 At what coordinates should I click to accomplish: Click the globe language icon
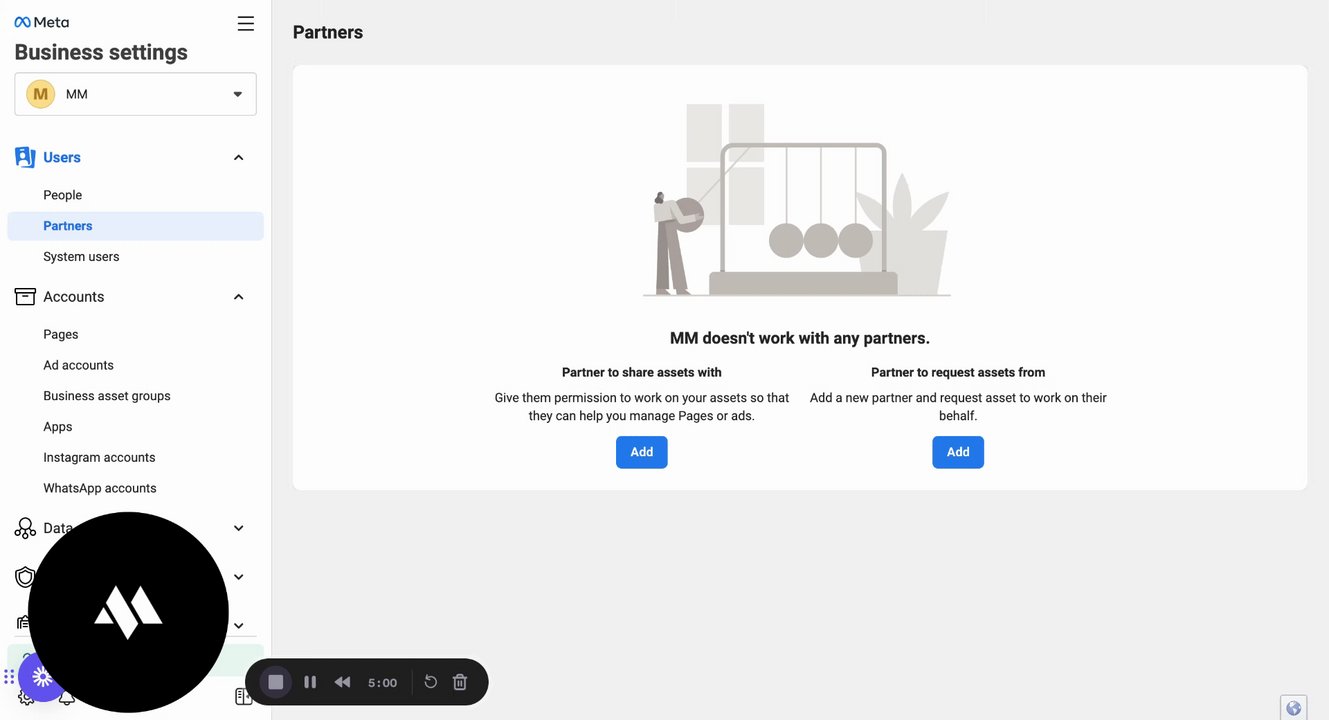[1293, 708]
